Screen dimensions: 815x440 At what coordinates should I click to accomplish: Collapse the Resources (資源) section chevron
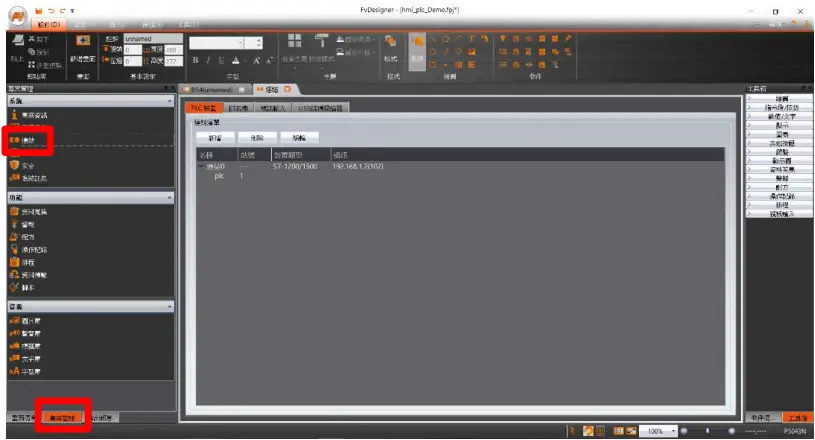click(169, 307)
